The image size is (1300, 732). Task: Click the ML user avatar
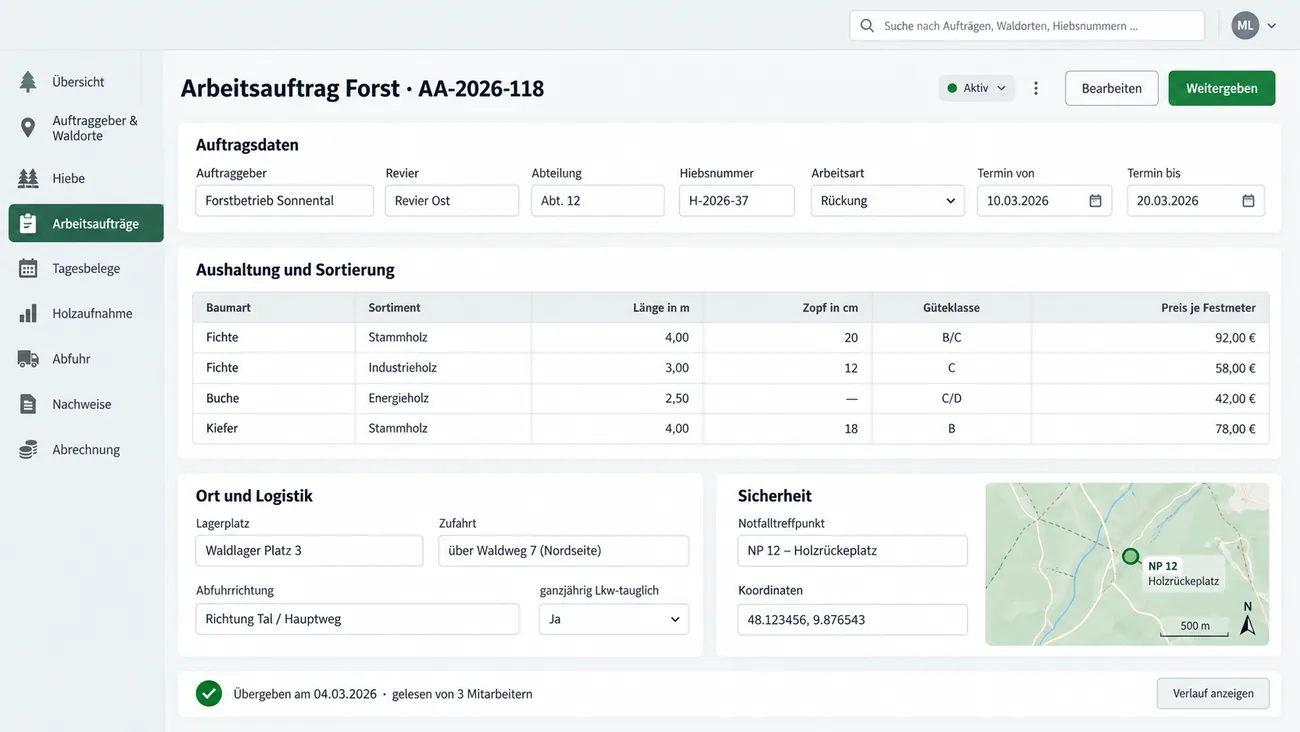click(x=1245, y=26)
